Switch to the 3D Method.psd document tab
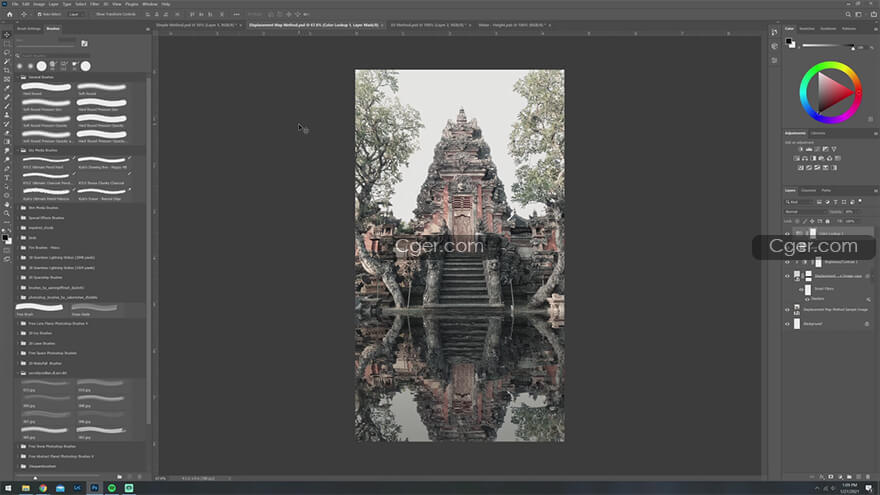 pos(429,25)
